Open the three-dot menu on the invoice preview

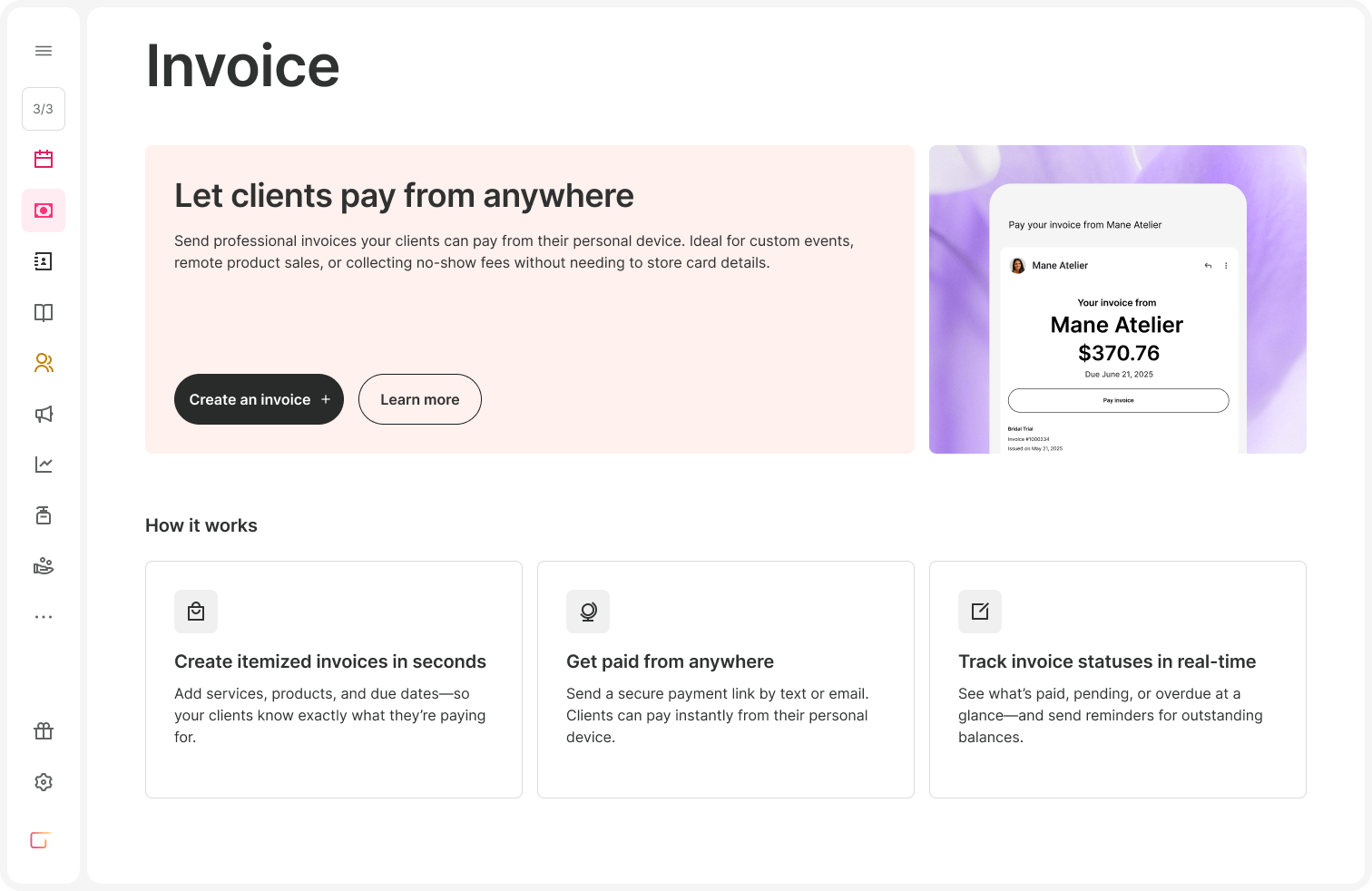(1226, 265)
